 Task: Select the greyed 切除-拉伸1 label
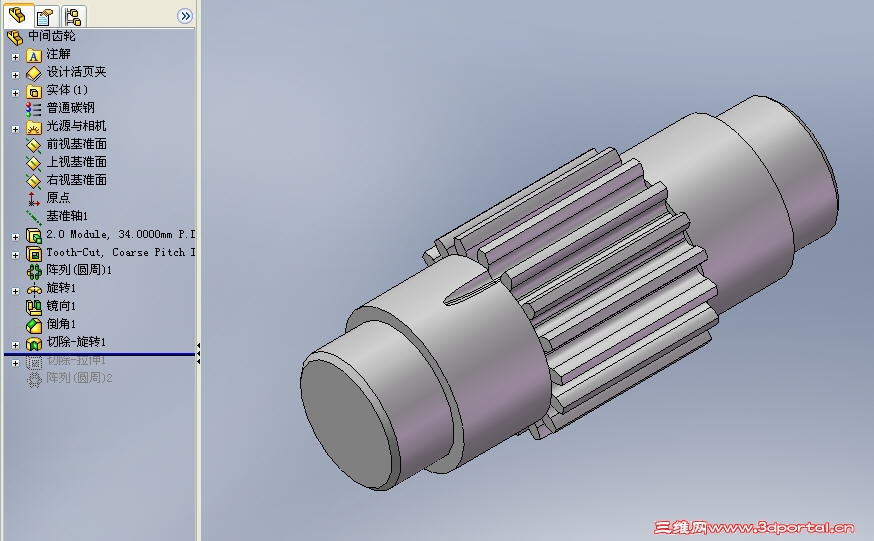[76, 361]
